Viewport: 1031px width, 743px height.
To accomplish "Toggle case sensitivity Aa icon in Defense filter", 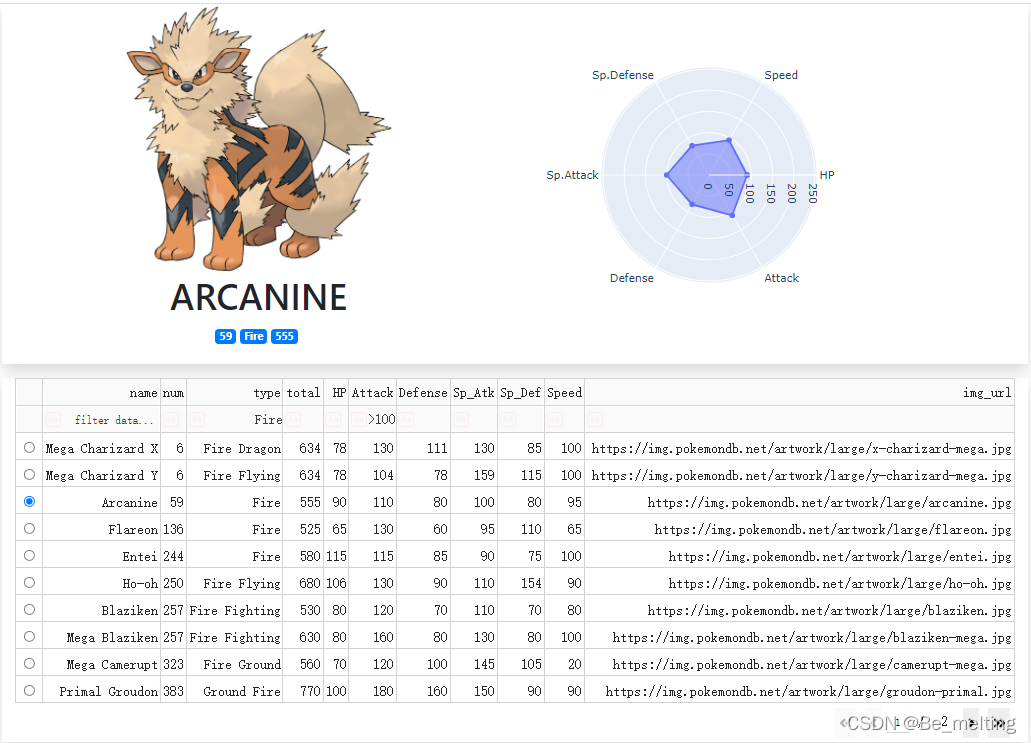I will [x=406, y=419].
